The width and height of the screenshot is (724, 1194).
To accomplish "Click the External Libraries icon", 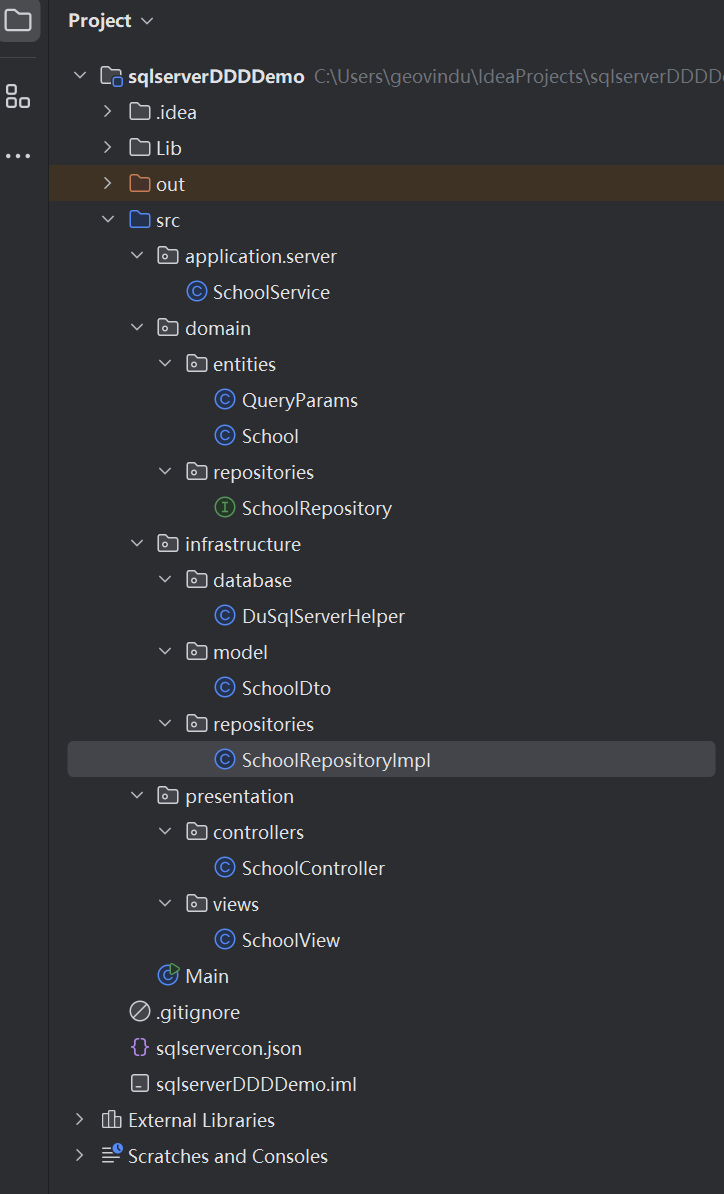I will 112,1120.
